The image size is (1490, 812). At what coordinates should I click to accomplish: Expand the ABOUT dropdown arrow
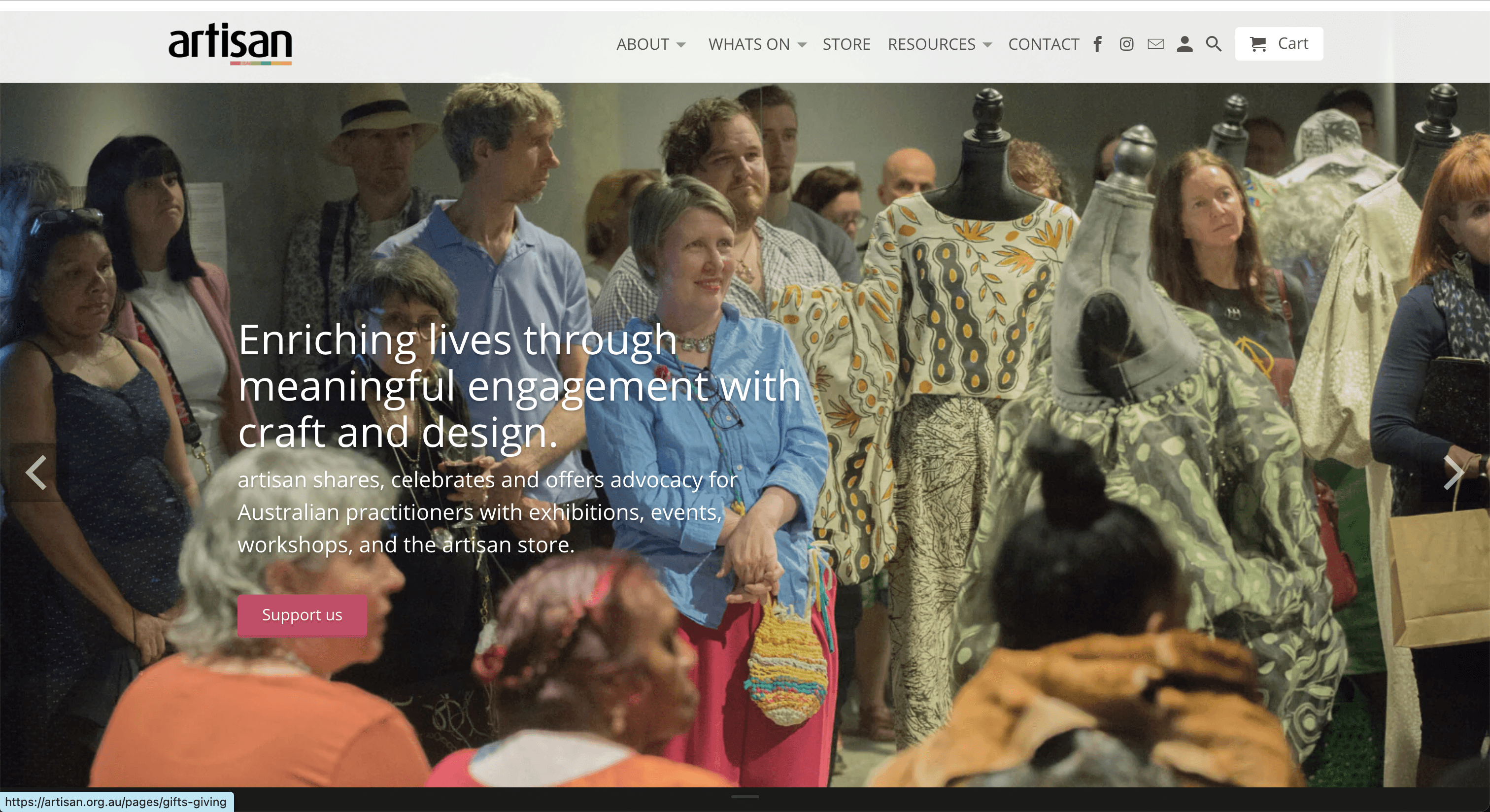[681, 45]
